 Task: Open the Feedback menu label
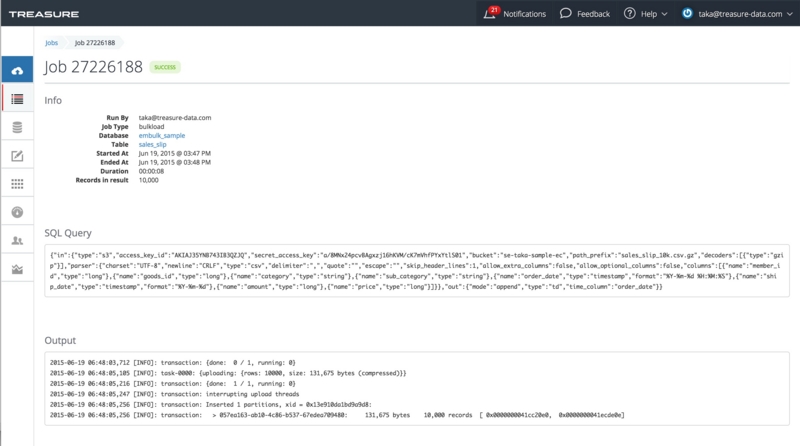coord(593,14)
